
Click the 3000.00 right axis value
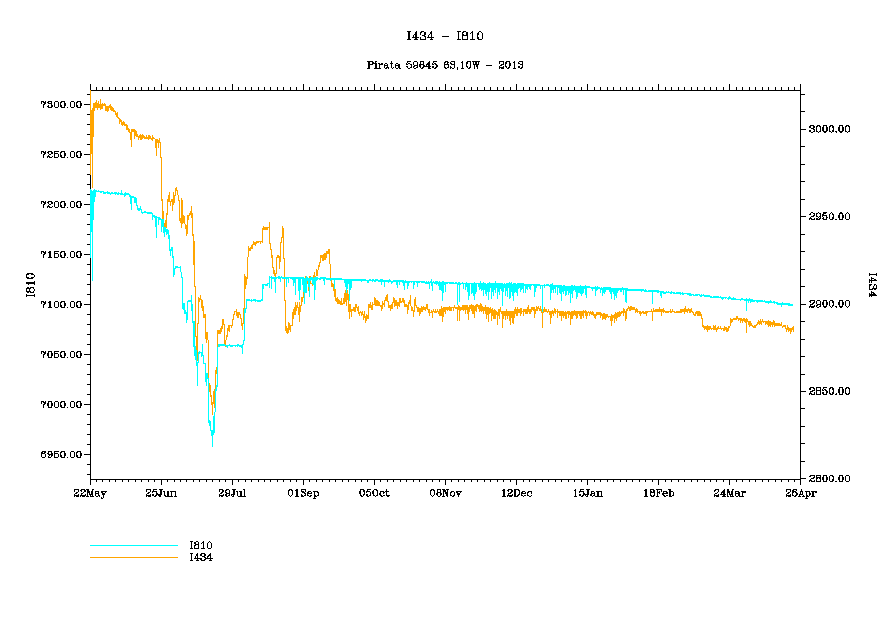click(x=830, y=129)
